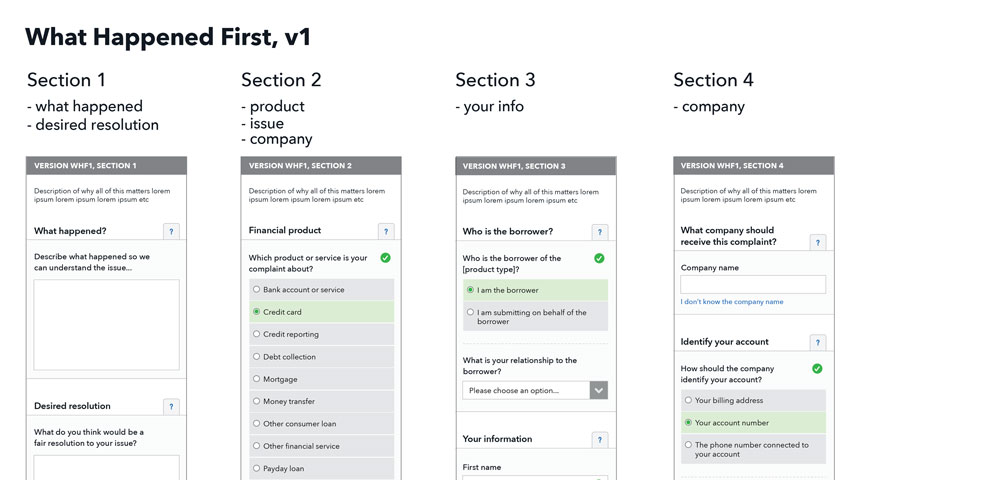The height and width of the screenshot is (480, 1000).
Task: Open help icon next to 'Financial product'
Action: 386,232
